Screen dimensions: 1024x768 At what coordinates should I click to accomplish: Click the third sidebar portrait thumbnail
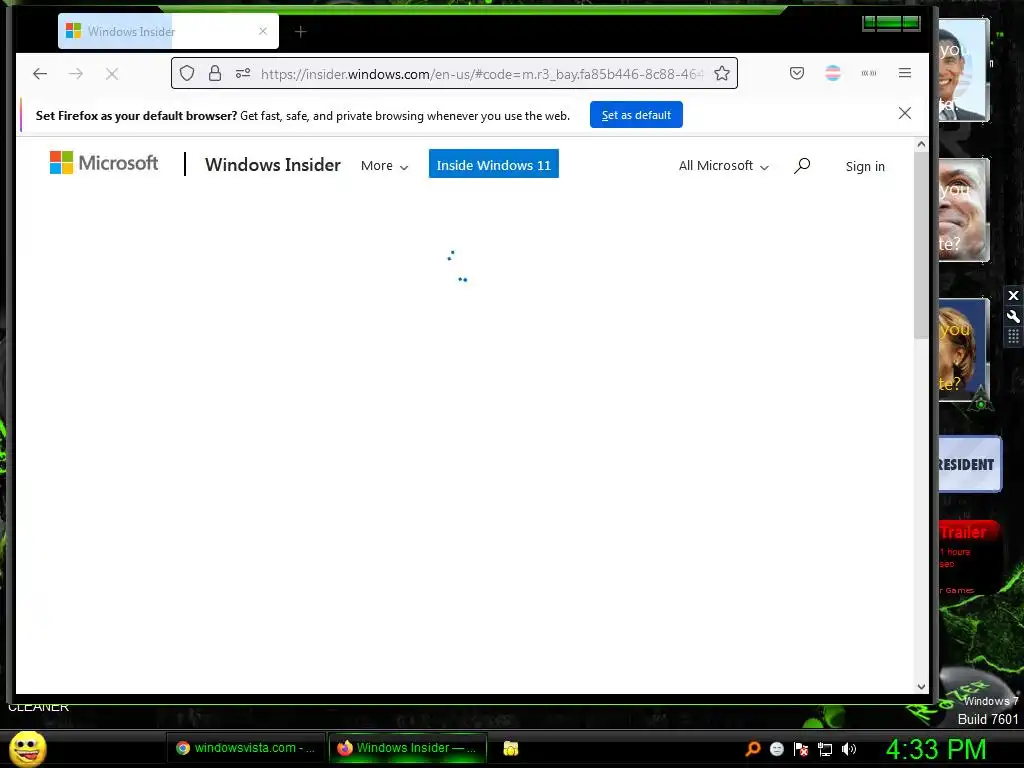pyautogui.click(x=964, y=349)
